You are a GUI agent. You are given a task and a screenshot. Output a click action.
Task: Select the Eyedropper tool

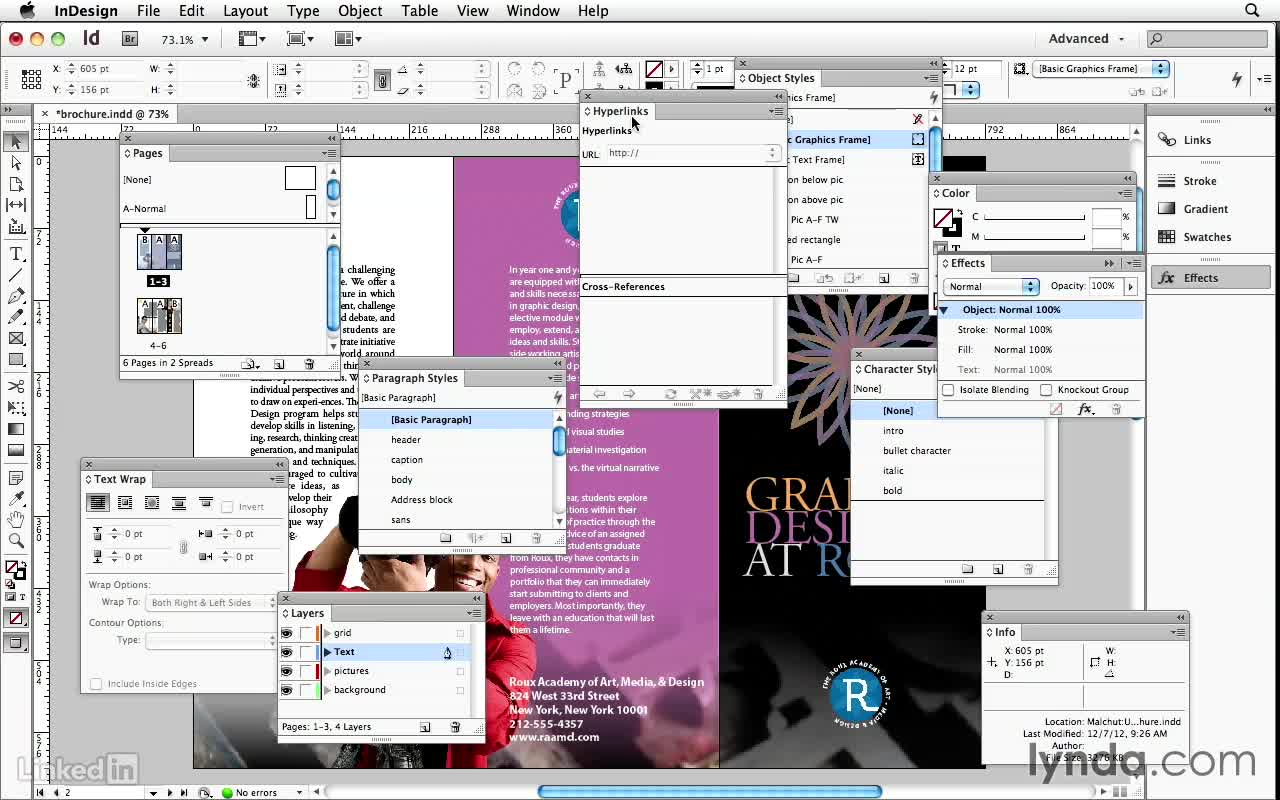[x=16, y=499]
